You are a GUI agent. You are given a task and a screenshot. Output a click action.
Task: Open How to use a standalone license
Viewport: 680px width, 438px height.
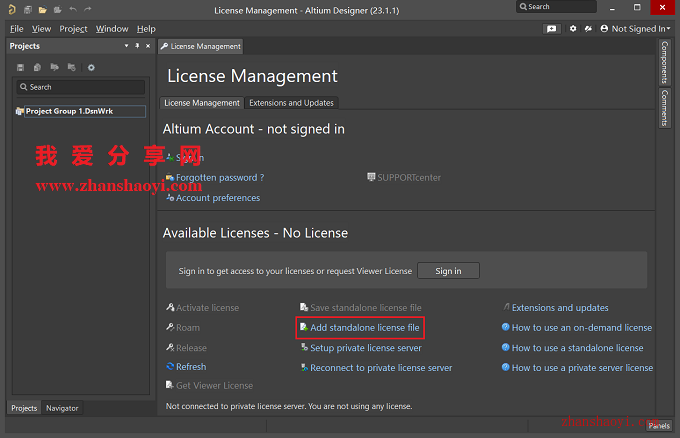pyautogui.click(x=572, y=348)
